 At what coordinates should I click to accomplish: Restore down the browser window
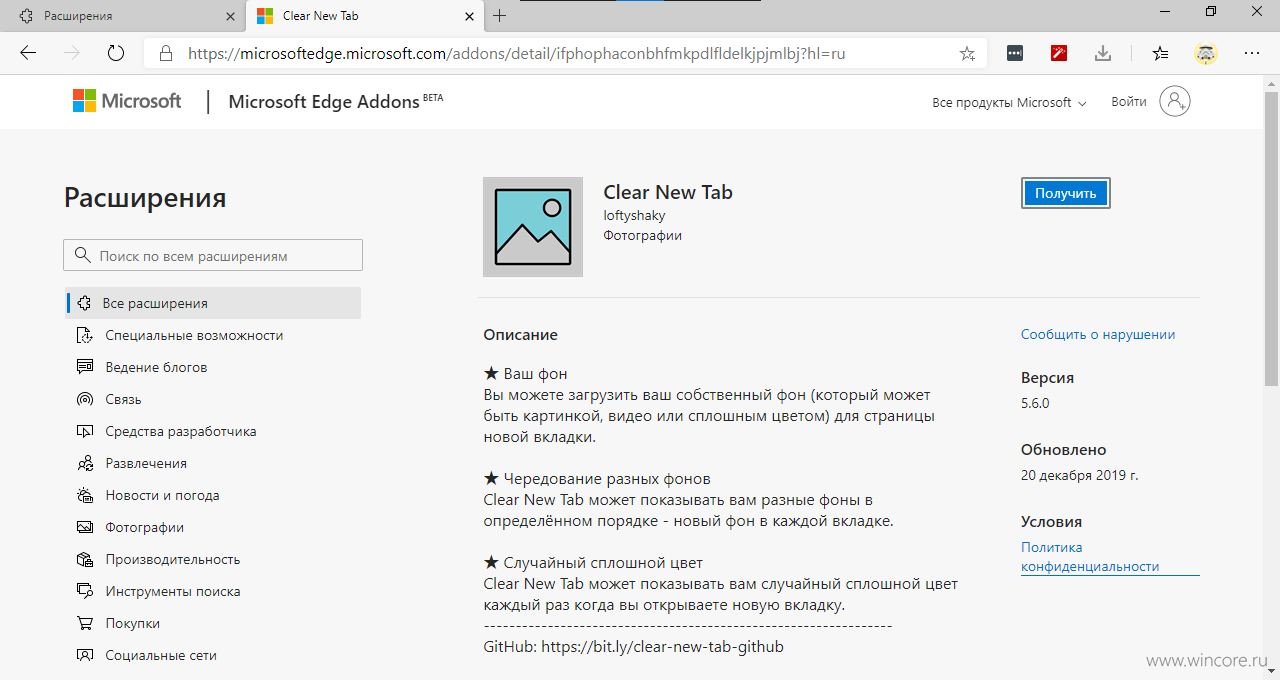[x=1211, y=12]
